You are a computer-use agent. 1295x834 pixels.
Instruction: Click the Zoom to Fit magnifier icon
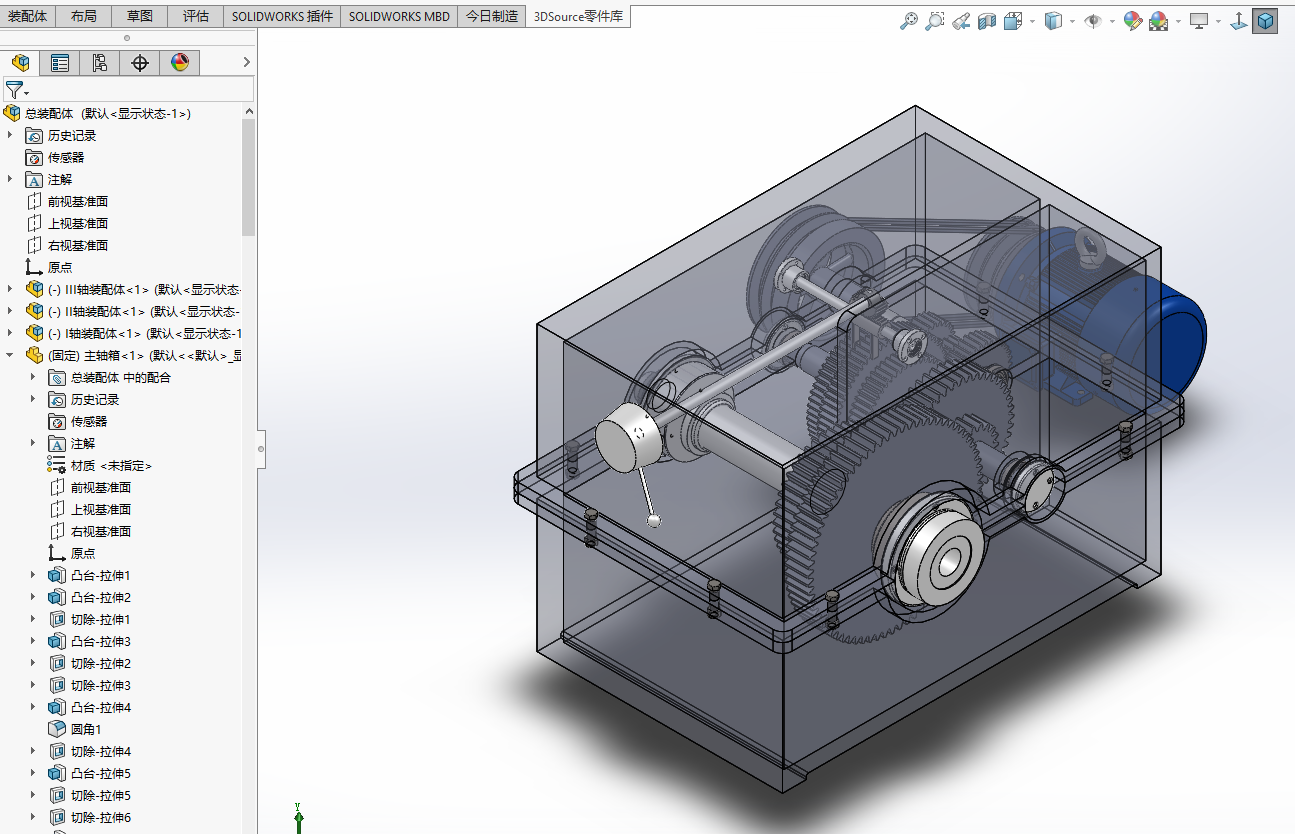tap(908, 20)
